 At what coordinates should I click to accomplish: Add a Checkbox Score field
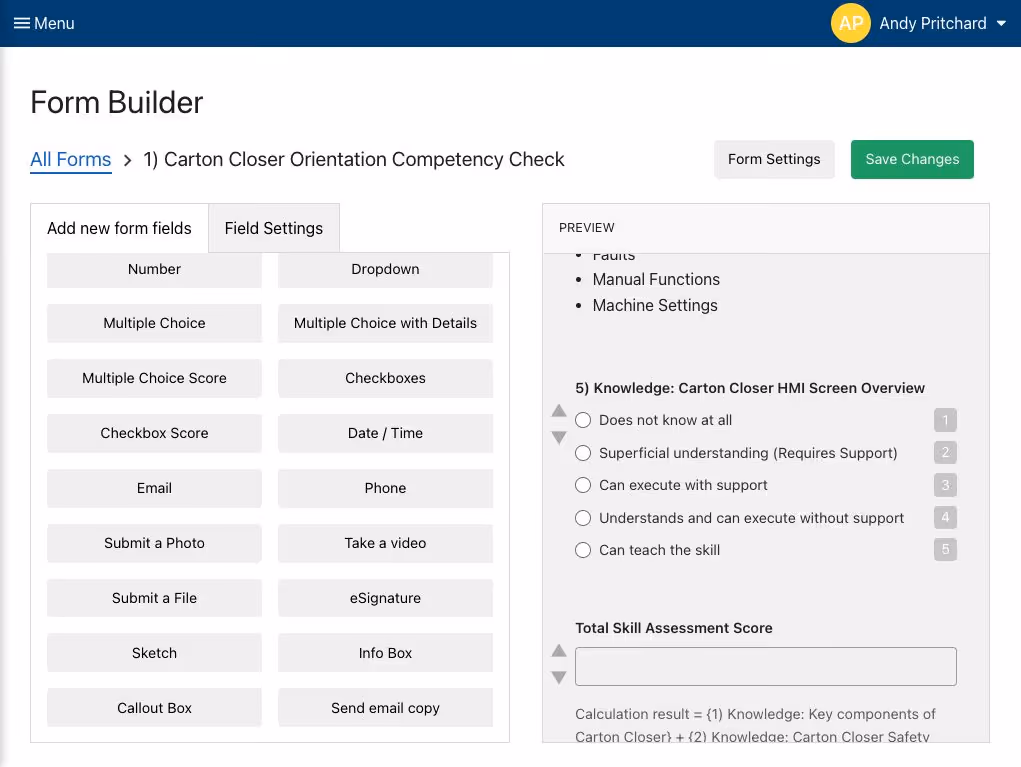(x=154, y=433)
